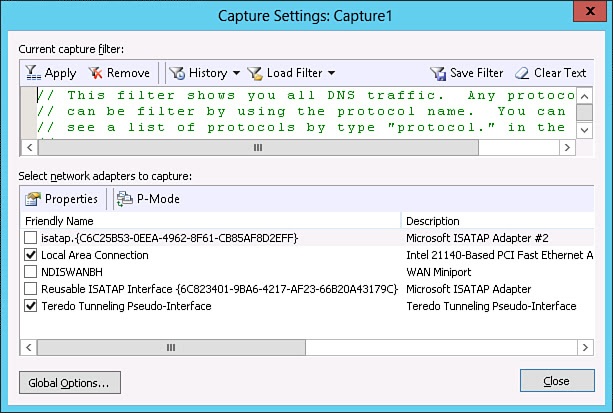The height and width of the screenshot is (413, 613).
Task: Click adapter list horizontal scroll left arrow
Action: (29, 347)
